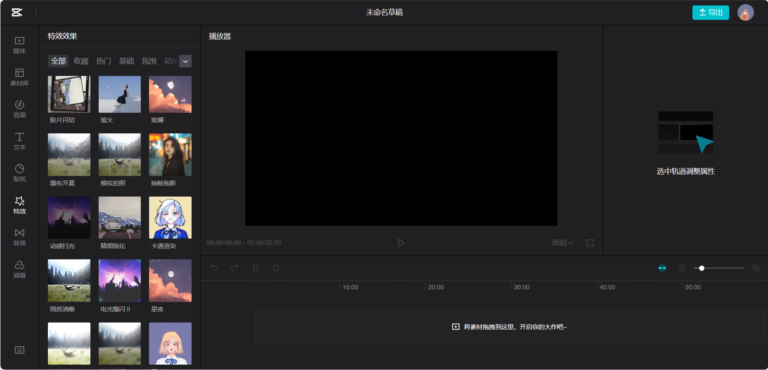The height and width of the screenshot is (370, 768).
Task: Choose the 卡通渲染 effect thumbnail
Action: pos(170,218)
